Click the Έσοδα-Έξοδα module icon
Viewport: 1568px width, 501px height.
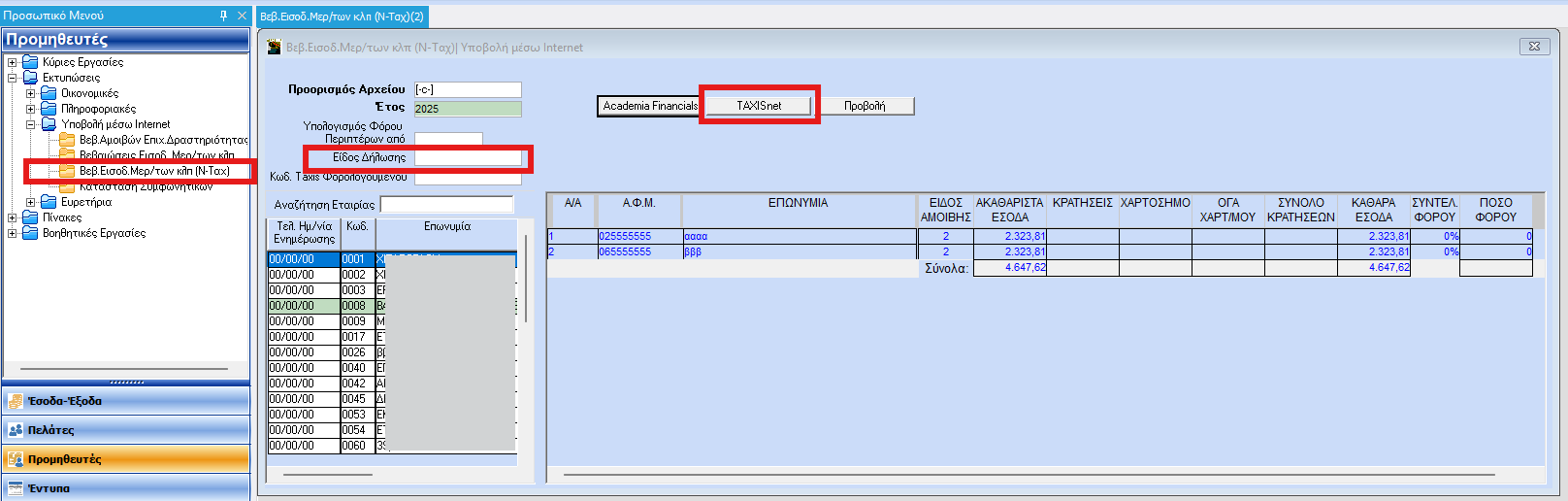coord(16,401)
